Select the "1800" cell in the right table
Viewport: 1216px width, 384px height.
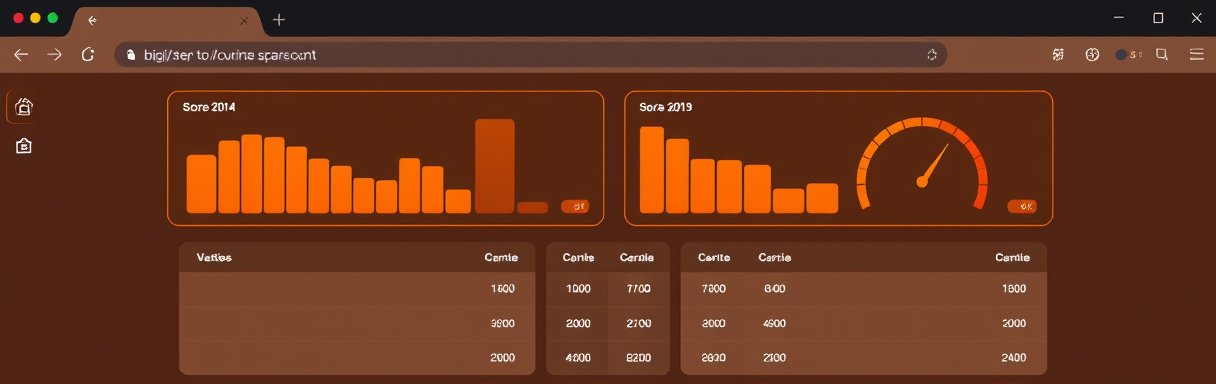[1013, 289]
